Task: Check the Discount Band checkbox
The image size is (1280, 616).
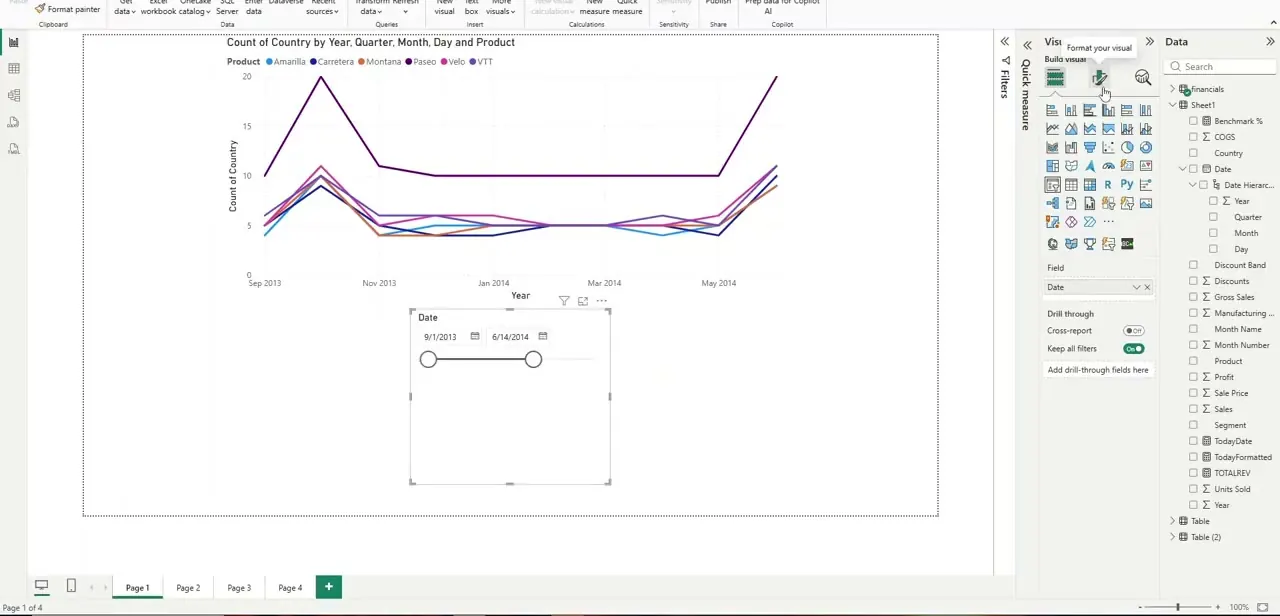Action: (1193, 265)
